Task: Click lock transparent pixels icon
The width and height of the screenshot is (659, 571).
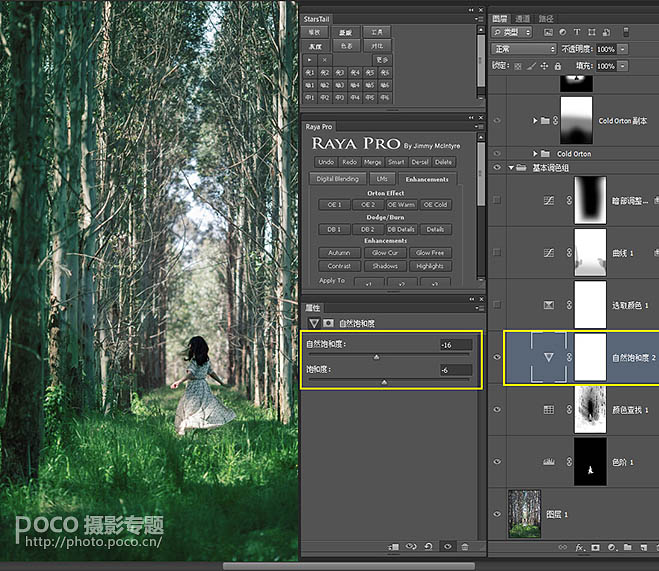Action: tap(518, 66)
